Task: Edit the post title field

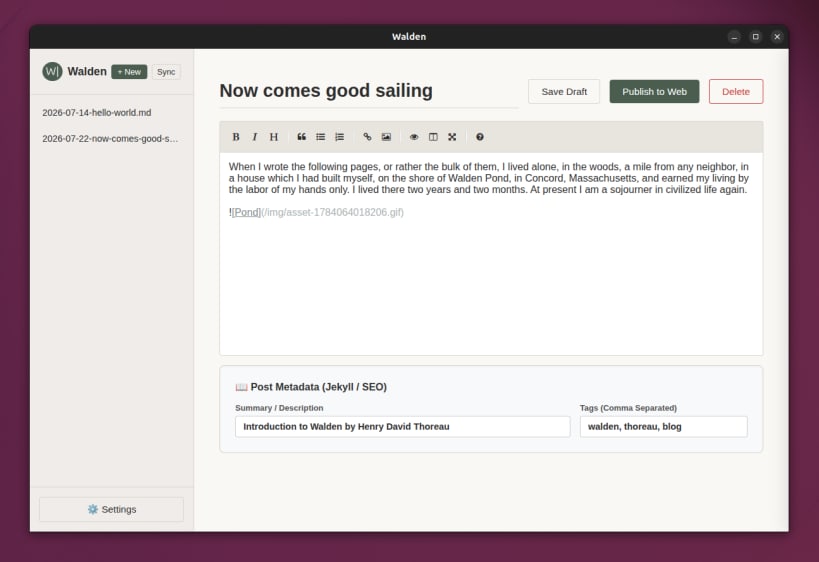Action: (369, 91)
